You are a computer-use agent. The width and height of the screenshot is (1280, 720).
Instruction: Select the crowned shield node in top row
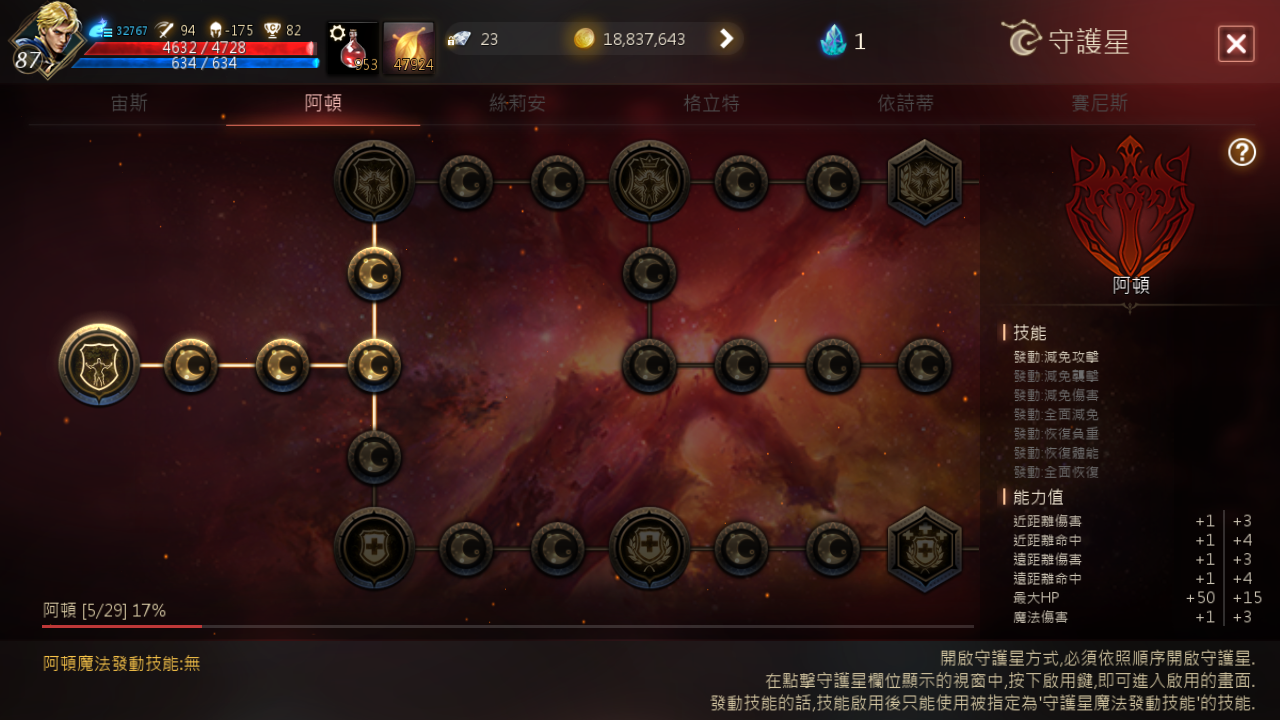pyautogui.click(x=650, y=181)
